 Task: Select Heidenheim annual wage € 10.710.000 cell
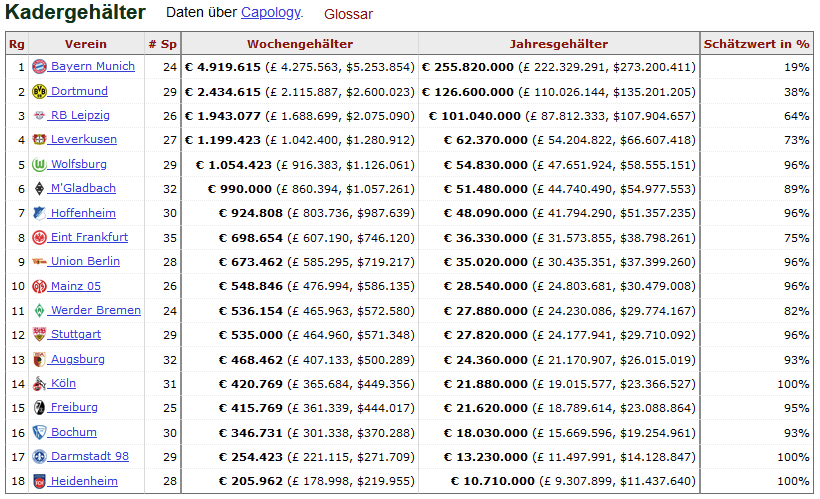[x=559, y=481]
